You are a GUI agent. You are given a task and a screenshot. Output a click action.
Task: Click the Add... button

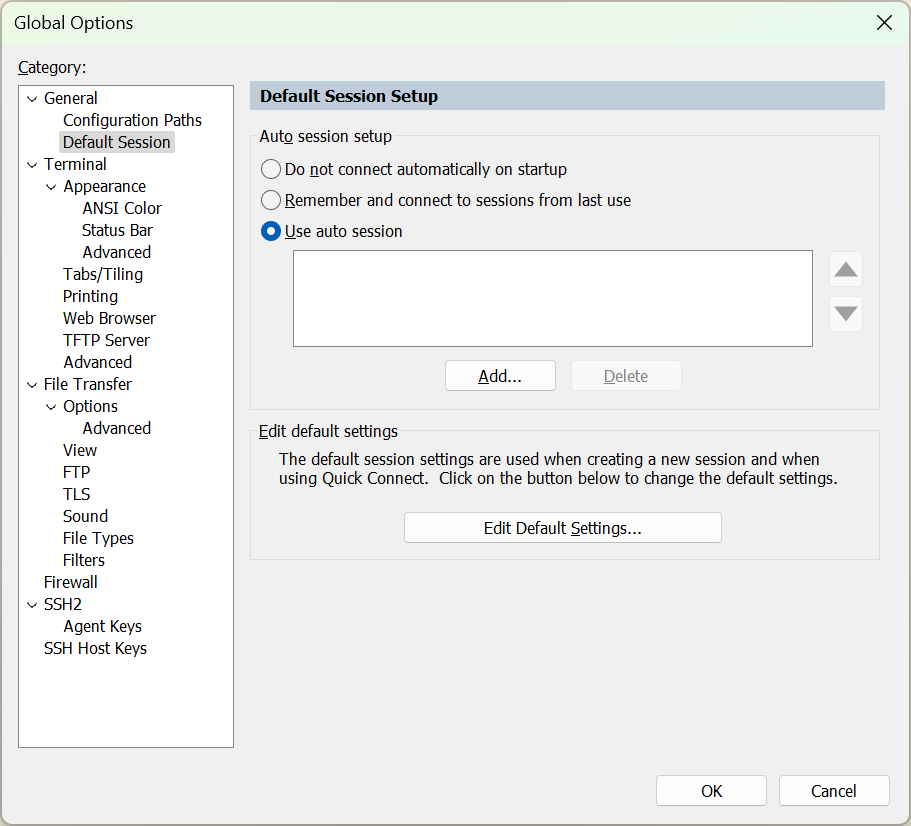(x=500, y=376)
